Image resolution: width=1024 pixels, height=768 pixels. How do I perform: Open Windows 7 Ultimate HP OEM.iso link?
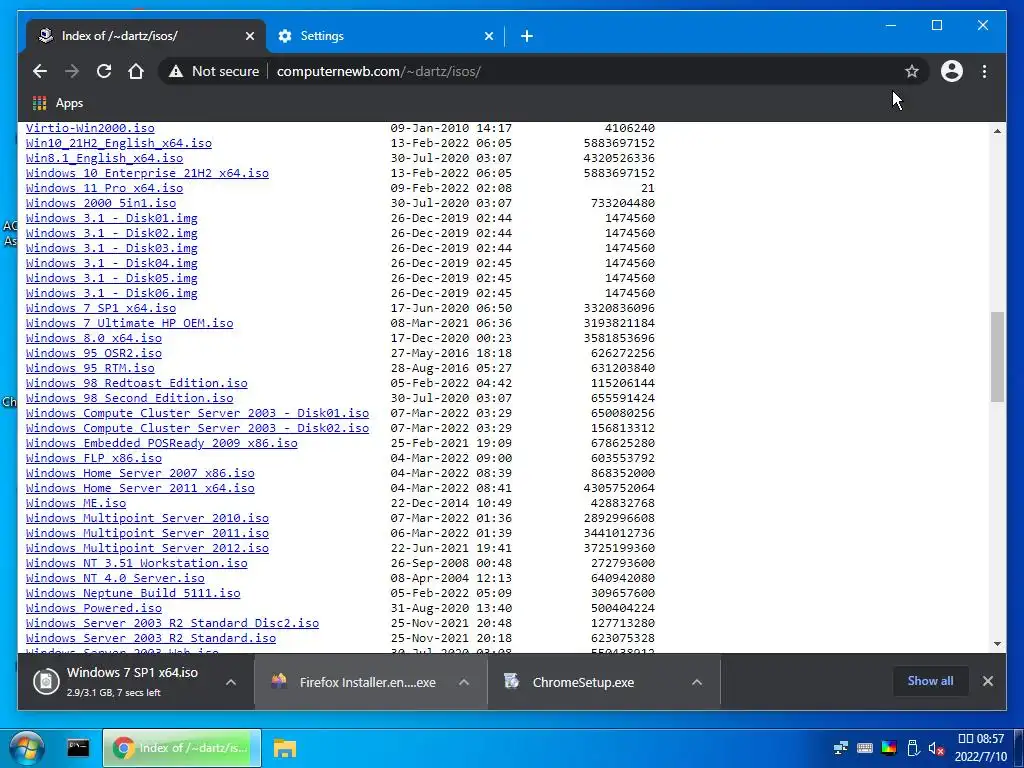[x=129, y=323]
